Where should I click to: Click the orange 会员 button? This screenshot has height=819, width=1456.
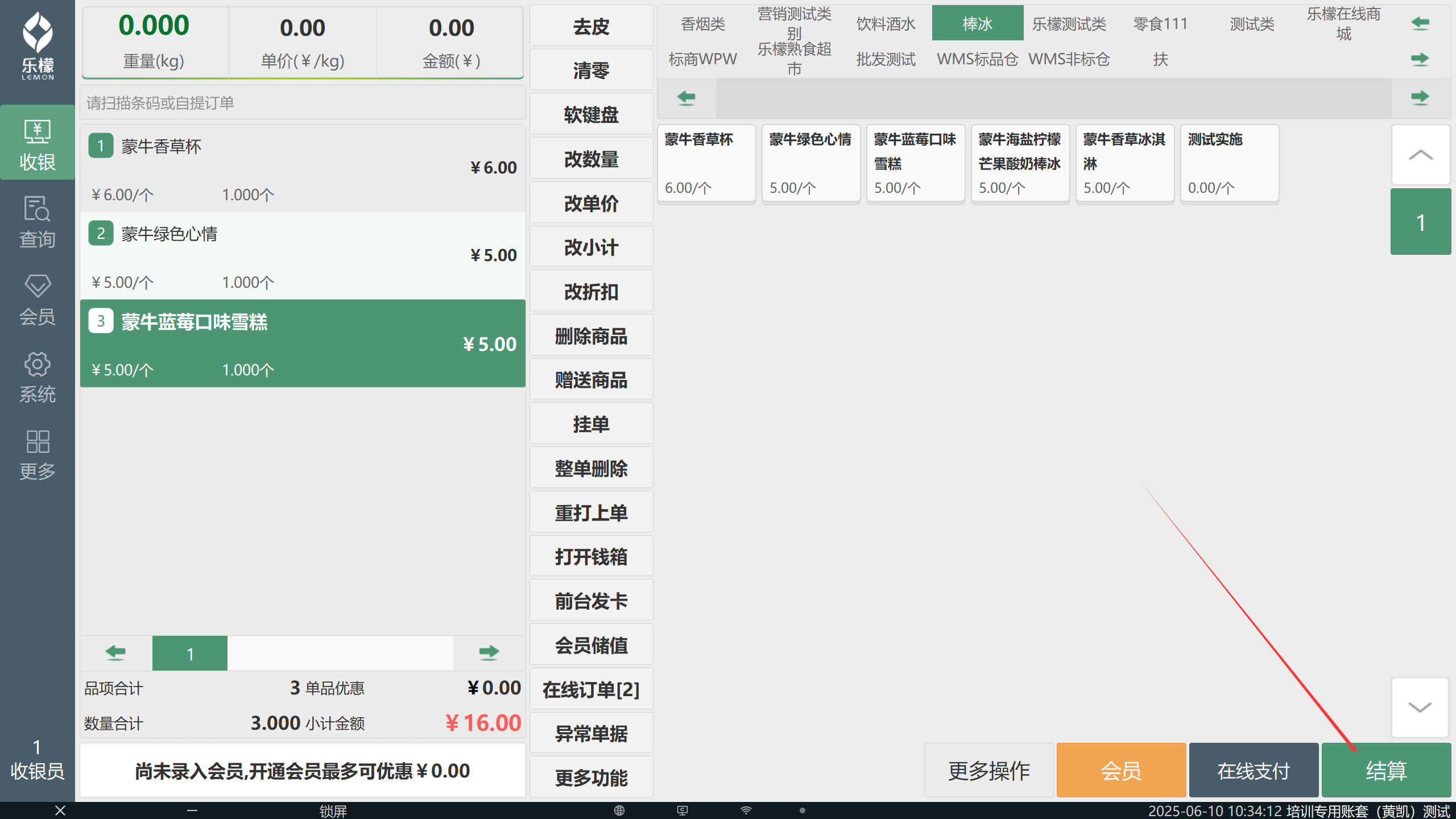(1121, 770)
